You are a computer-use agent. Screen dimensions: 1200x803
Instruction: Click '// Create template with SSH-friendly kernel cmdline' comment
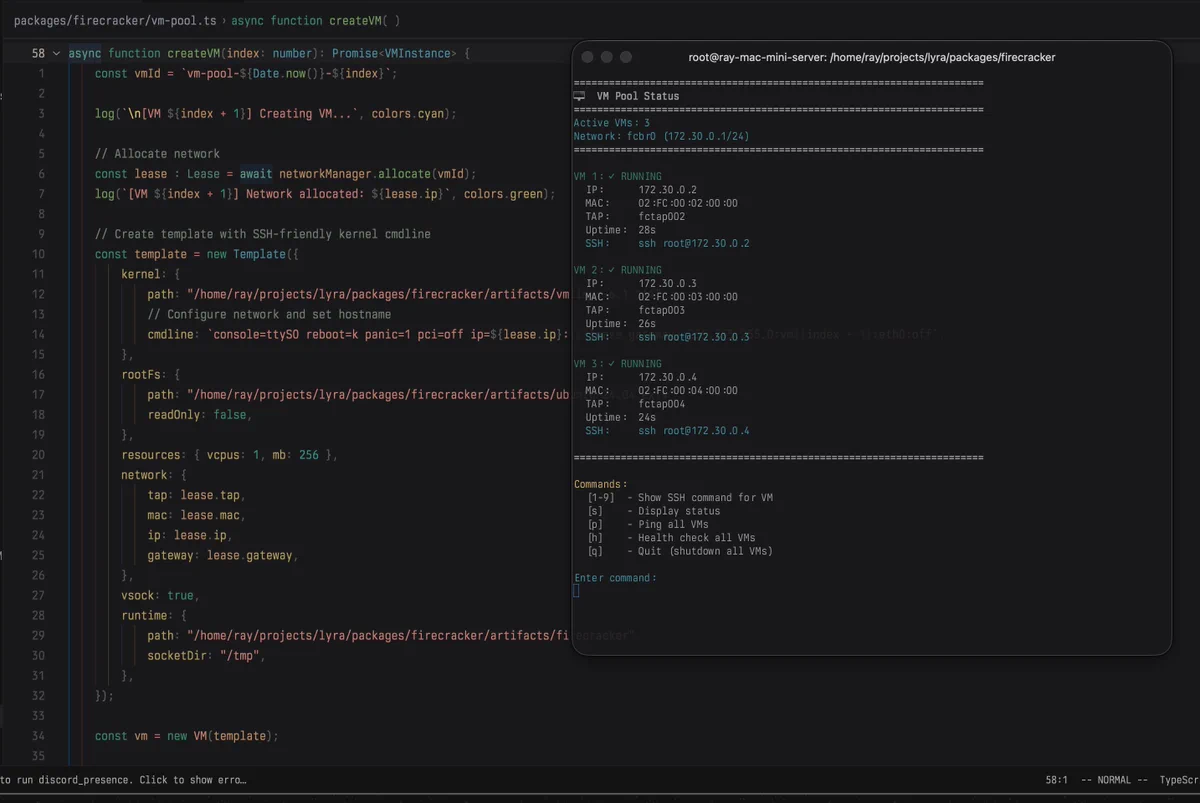click(263, 234)
